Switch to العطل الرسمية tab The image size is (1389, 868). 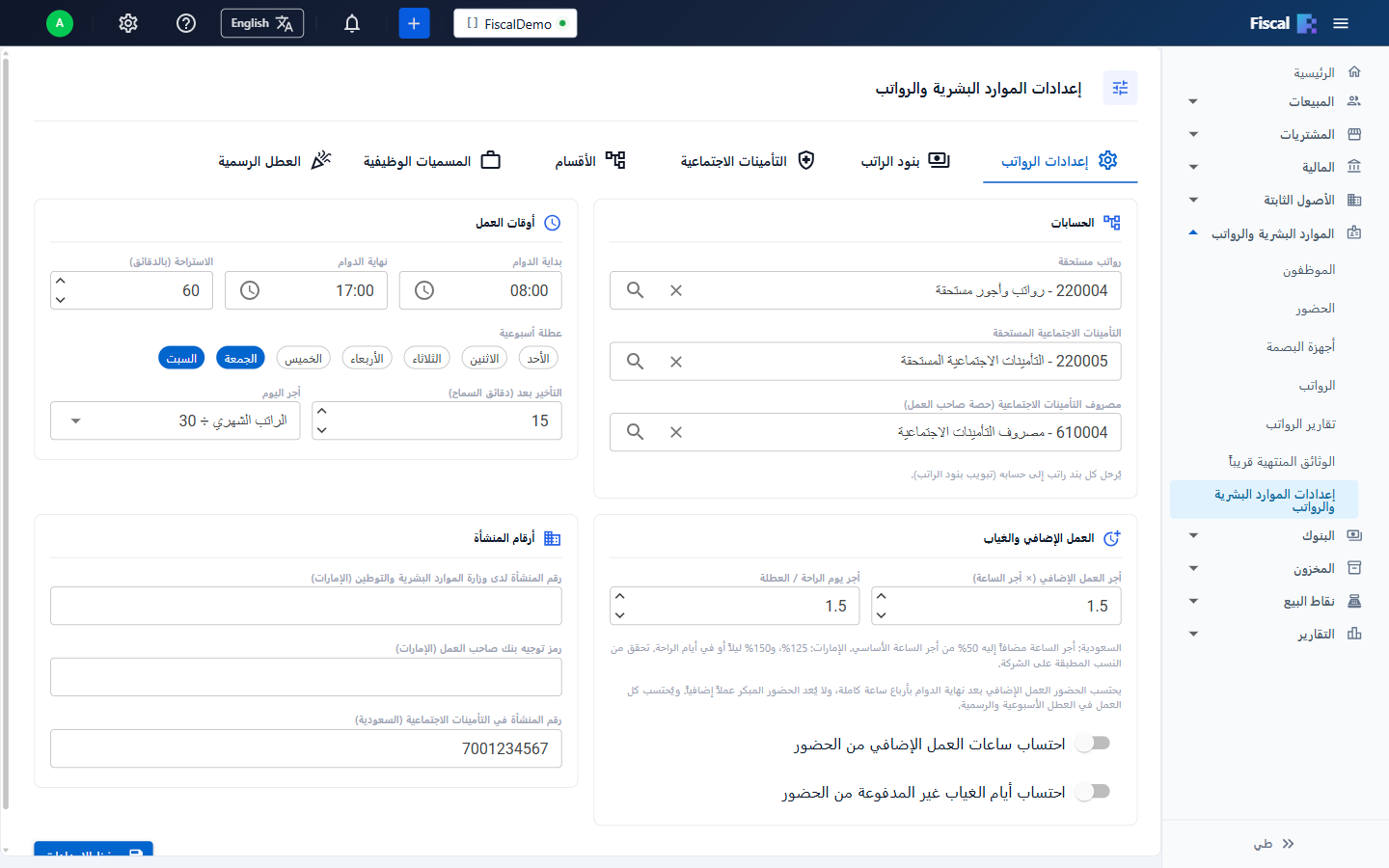click(x=275, y=161)
